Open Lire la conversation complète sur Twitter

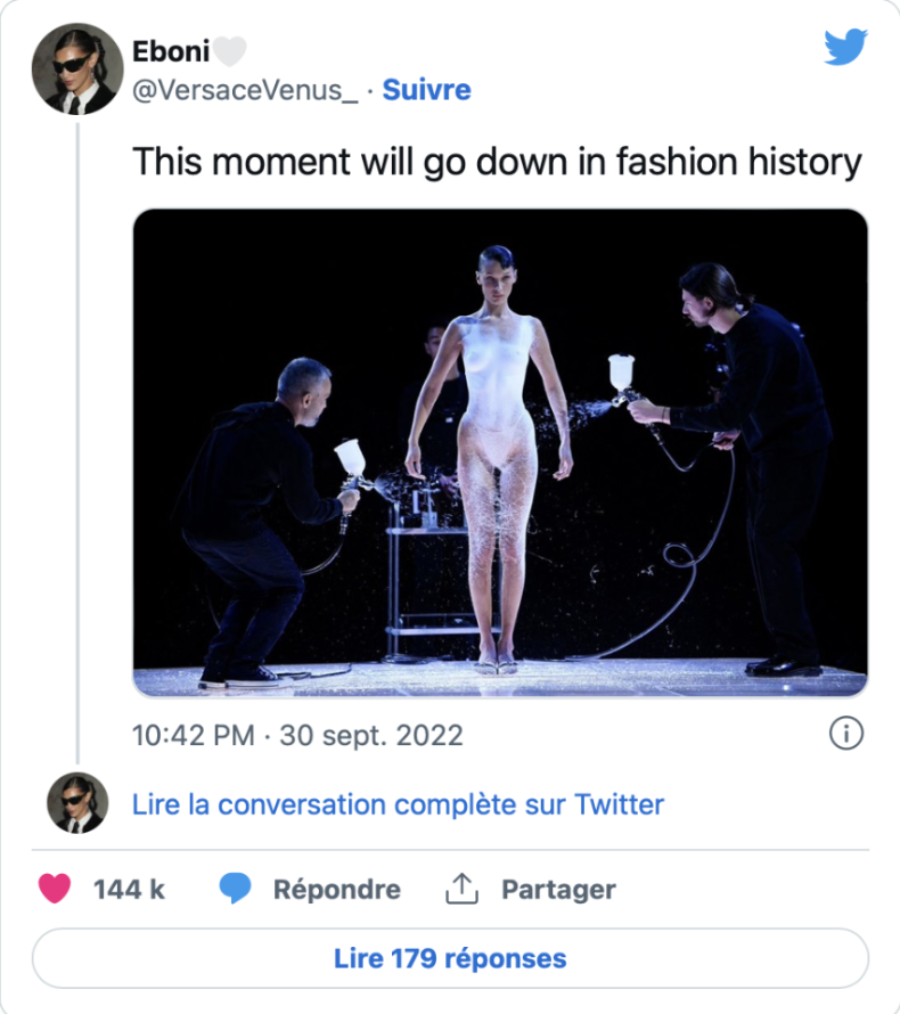[x=398, y=804]
